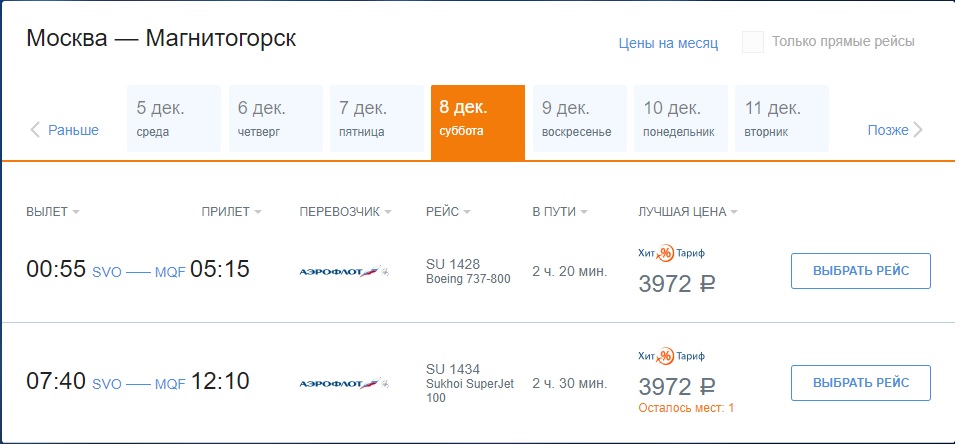Image resolution: width=974 pixels, height=445 pixels.
Task: Sort by В ПУТИ column arrow
Action: (x=583, y=212)
